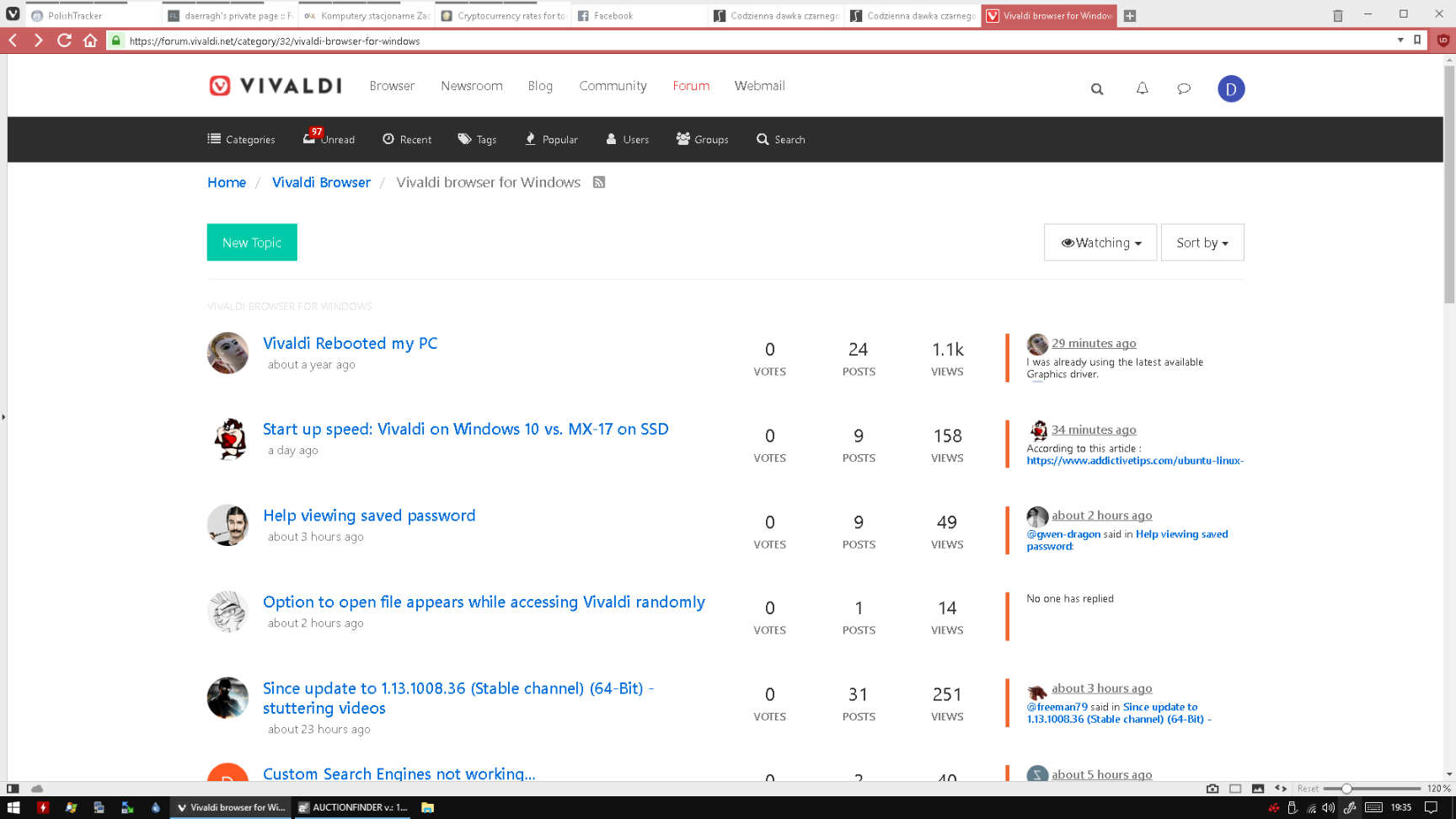
Task: Open Popular topics in forum navigation
Action: pos(551,139)
